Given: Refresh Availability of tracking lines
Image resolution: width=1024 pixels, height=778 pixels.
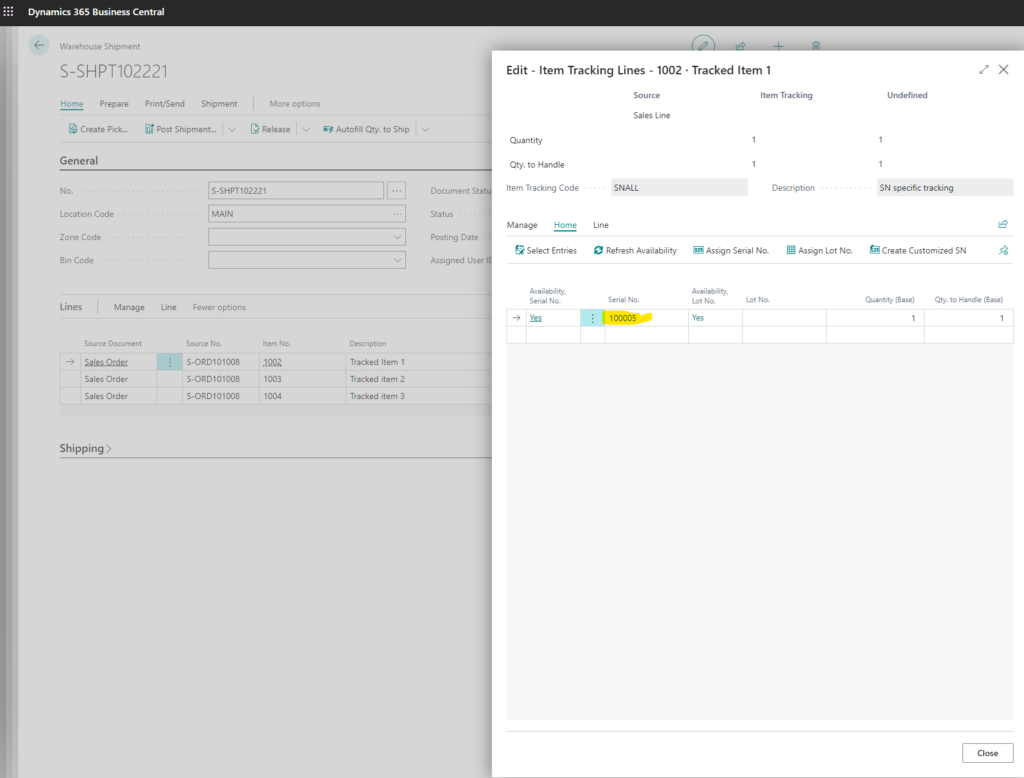Looking at the screenshot, I should coord(634,251).
